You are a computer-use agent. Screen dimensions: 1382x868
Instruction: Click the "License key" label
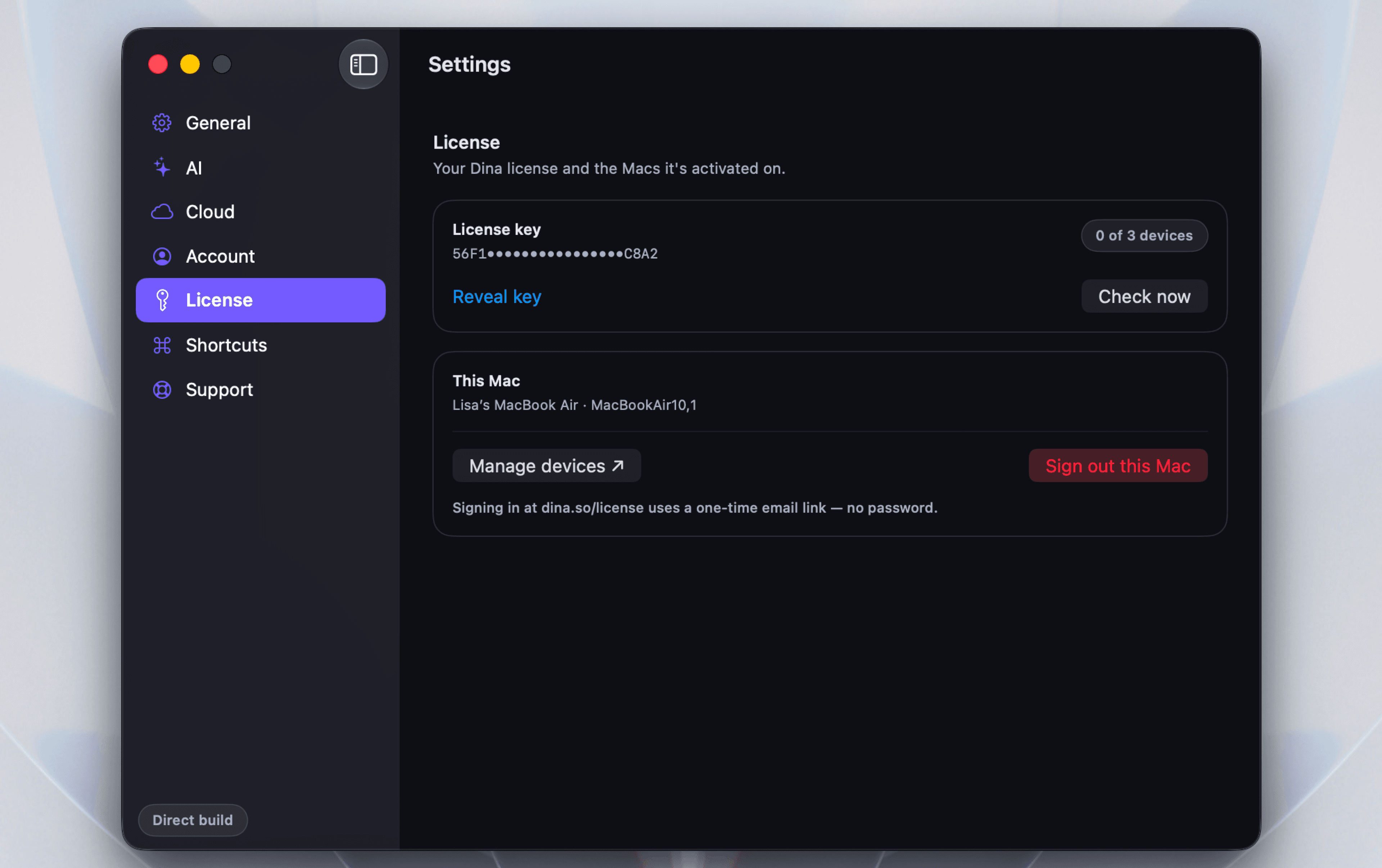pos(496,230)
